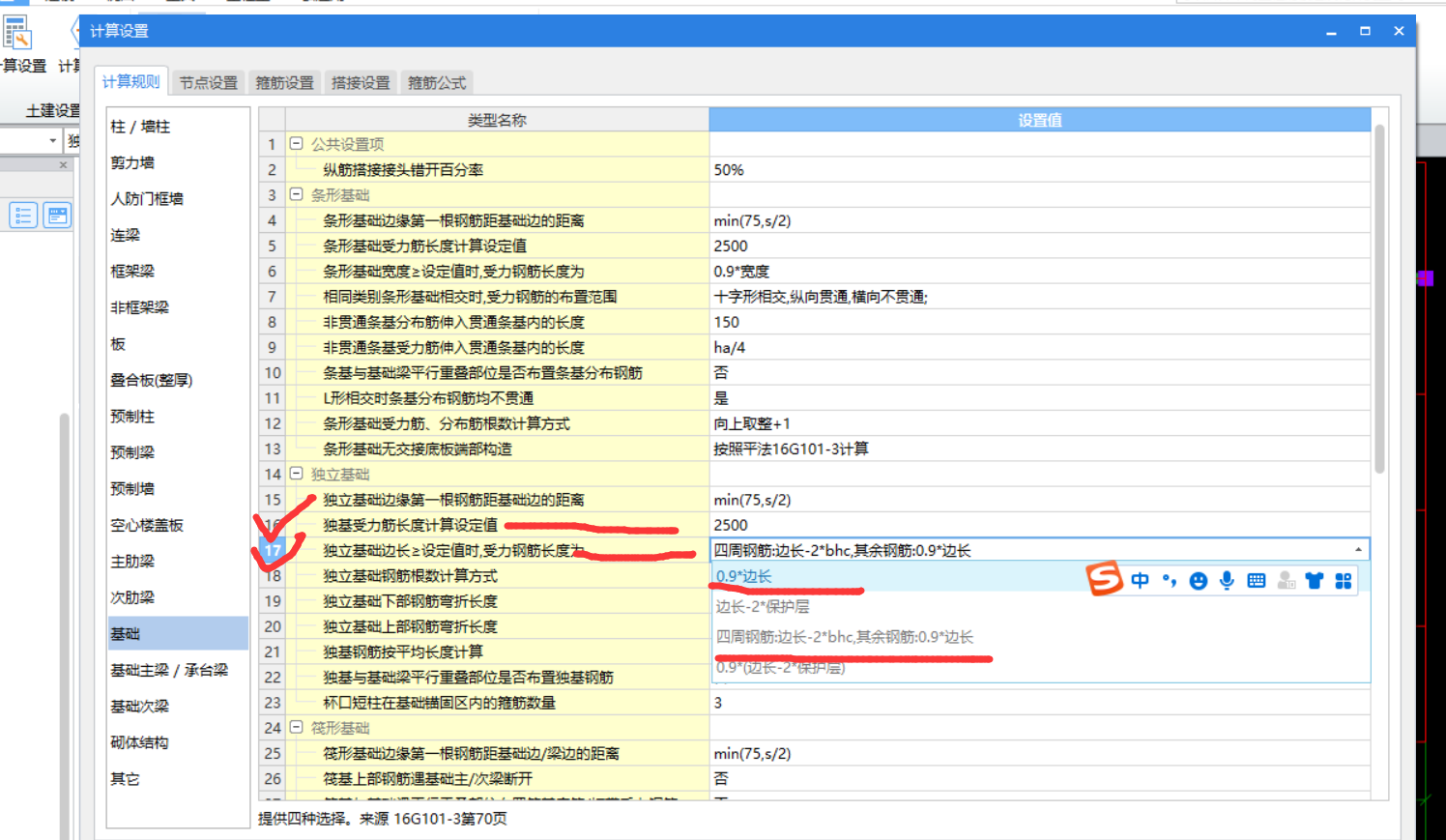Click the settings table vertical scrollbar
Screen dimensions: 1446x840
pos(1379,300)
